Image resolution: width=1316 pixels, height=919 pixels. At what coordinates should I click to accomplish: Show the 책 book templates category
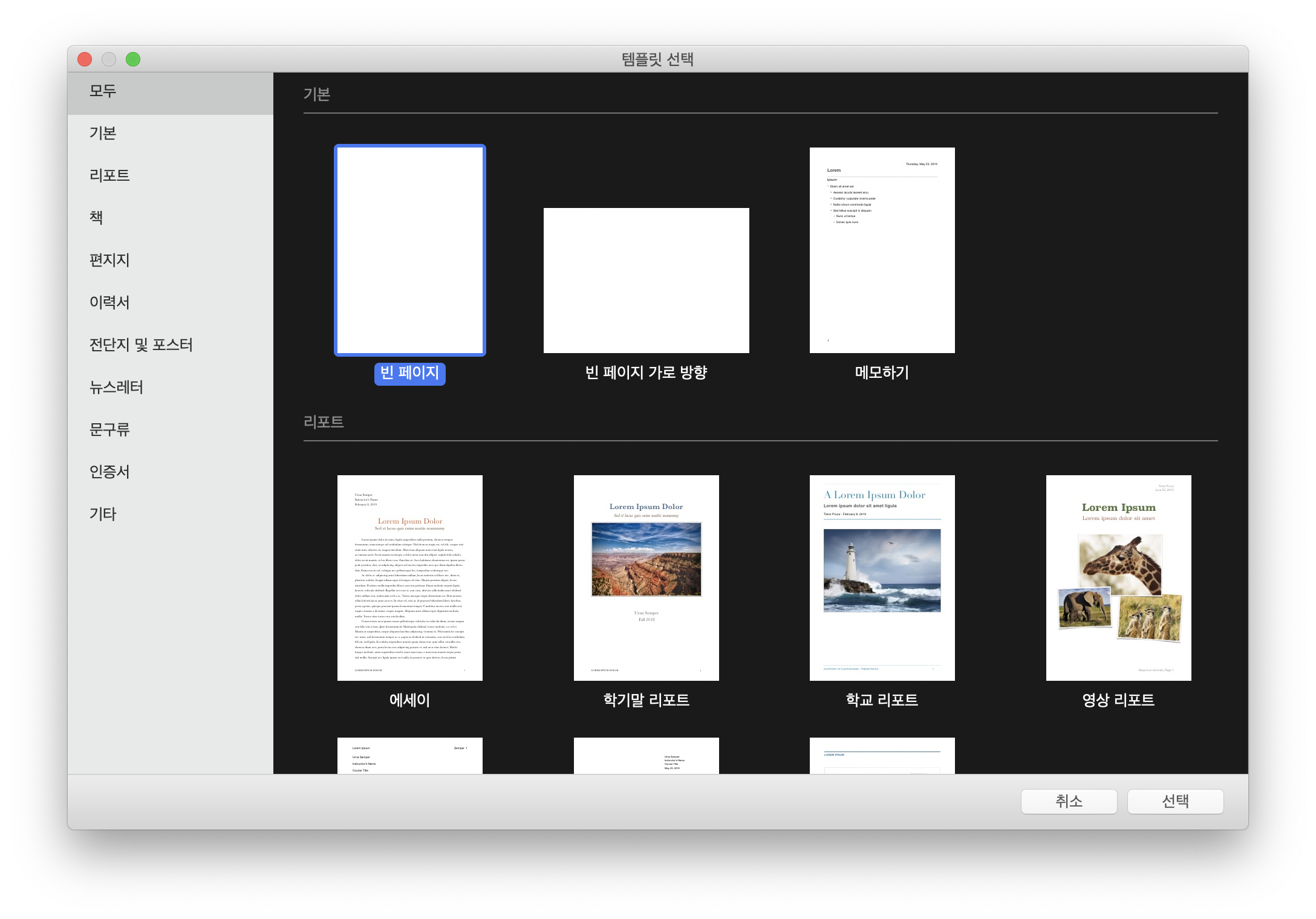96,218
